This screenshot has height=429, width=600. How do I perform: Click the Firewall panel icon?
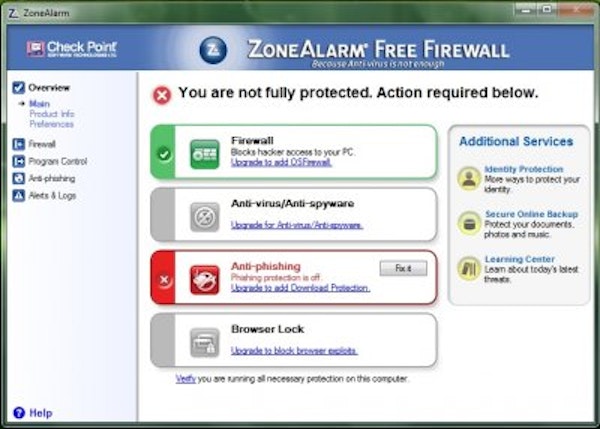coord(205,154)
